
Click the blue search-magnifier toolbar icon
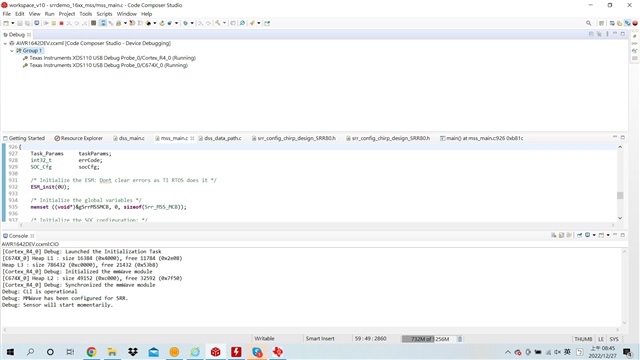(242, 23)
